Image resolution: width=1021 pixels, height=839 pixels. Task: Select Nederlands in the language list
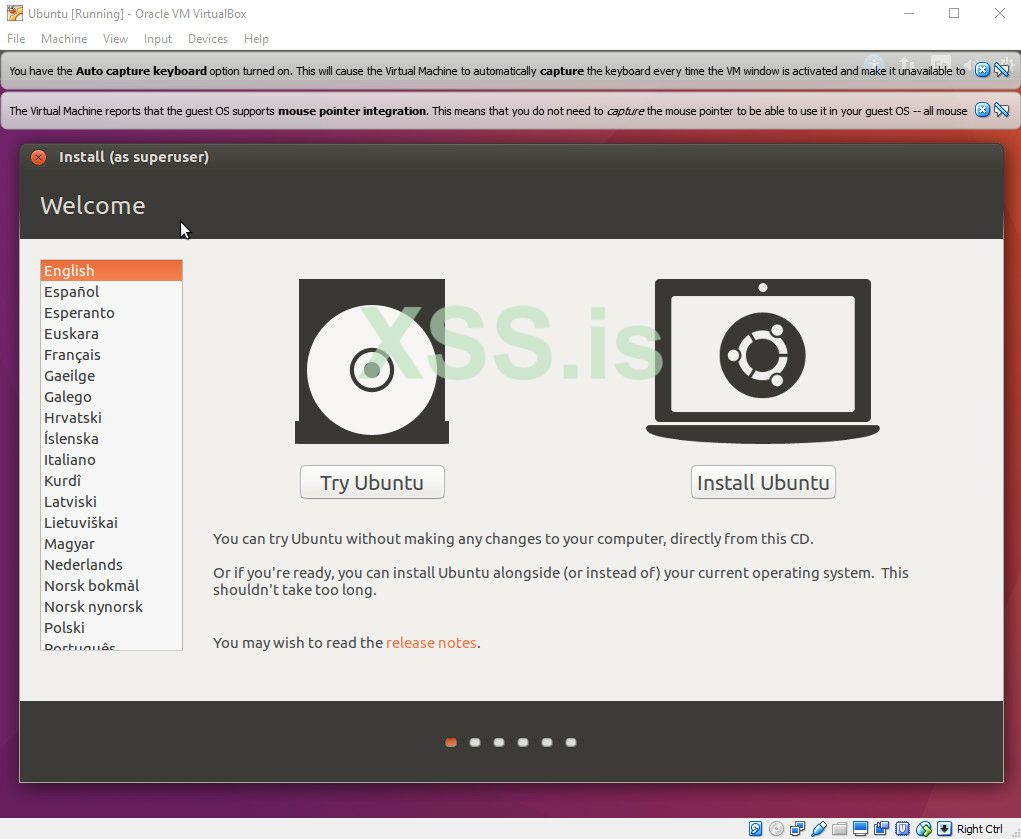(x=111, y=564)
